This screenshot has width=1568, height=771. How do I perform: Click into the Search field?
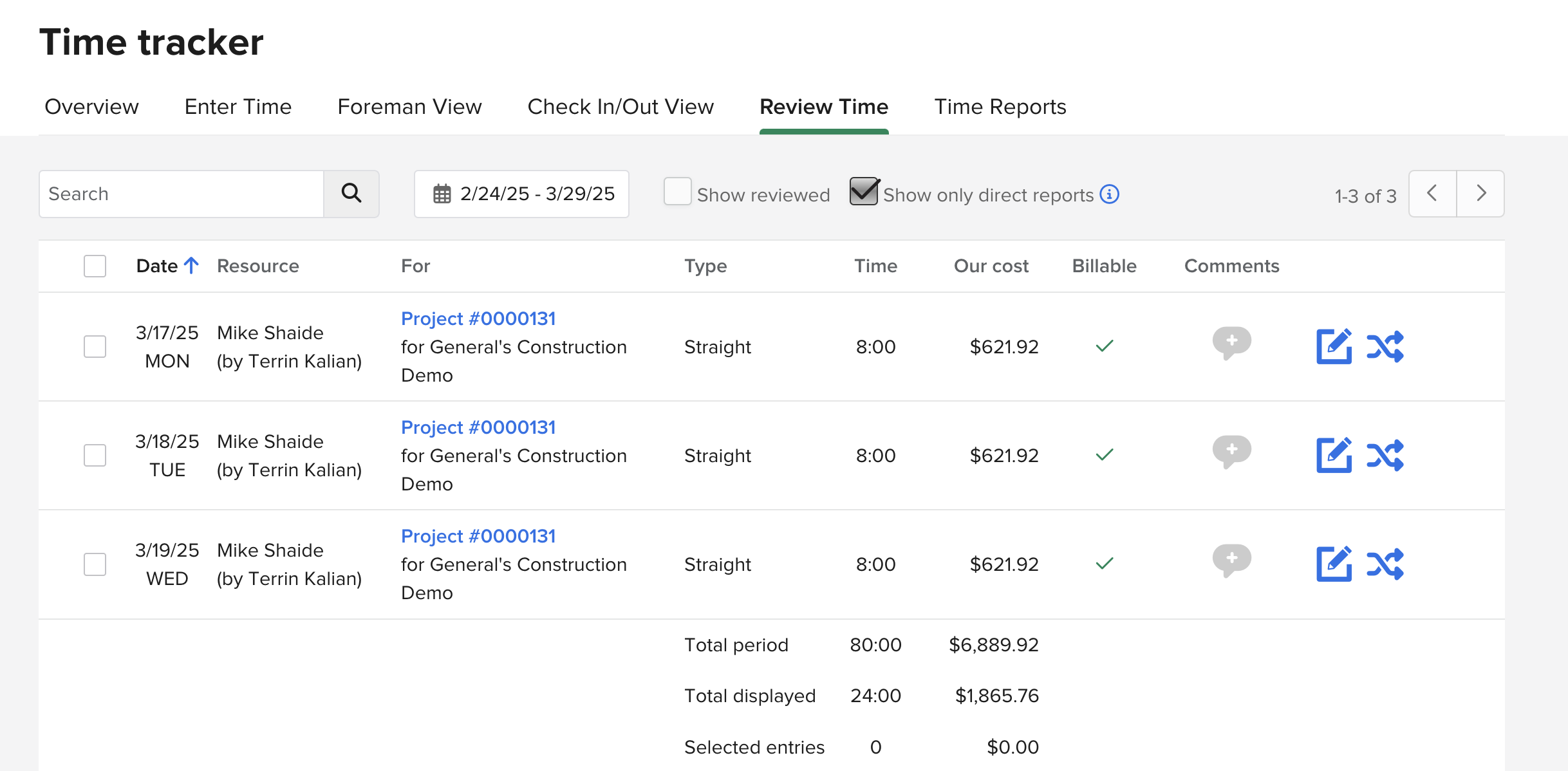pos(182,194)
